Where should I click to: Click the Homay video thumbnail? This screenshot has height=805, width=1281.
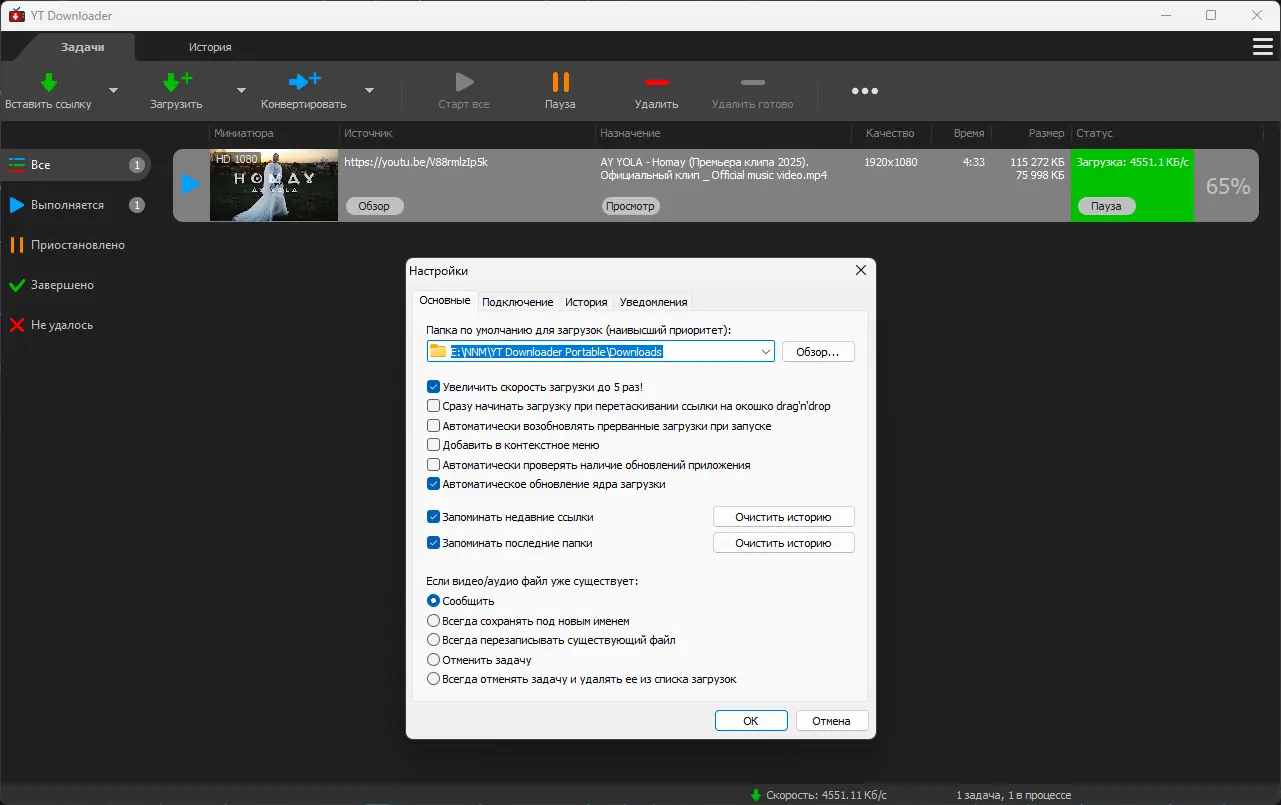click(274, 185)
